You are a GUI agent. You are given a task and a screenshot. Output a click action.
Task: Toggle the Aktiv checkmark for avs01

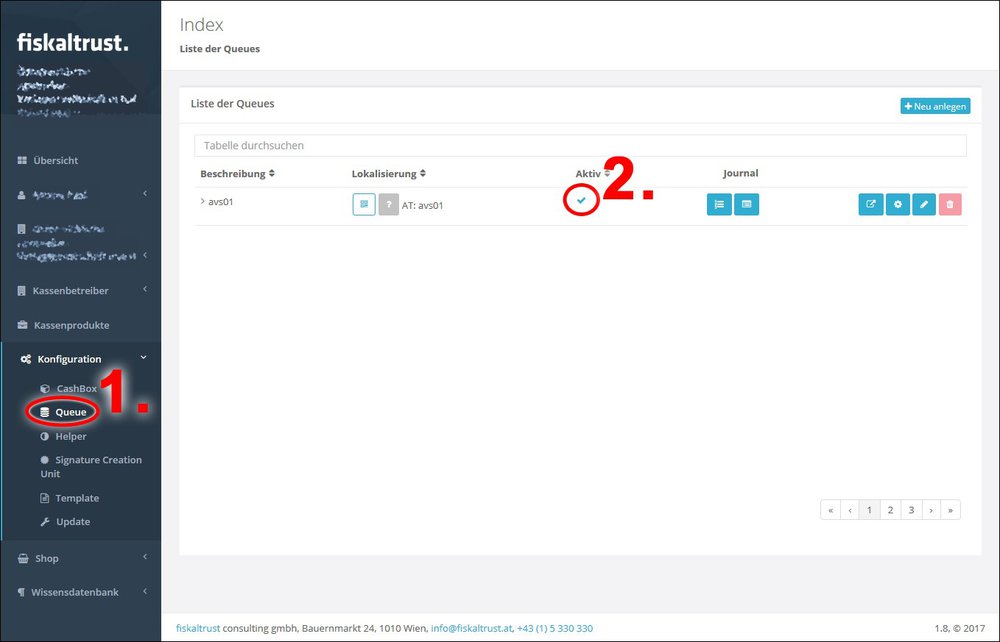[x=581, y=201]
